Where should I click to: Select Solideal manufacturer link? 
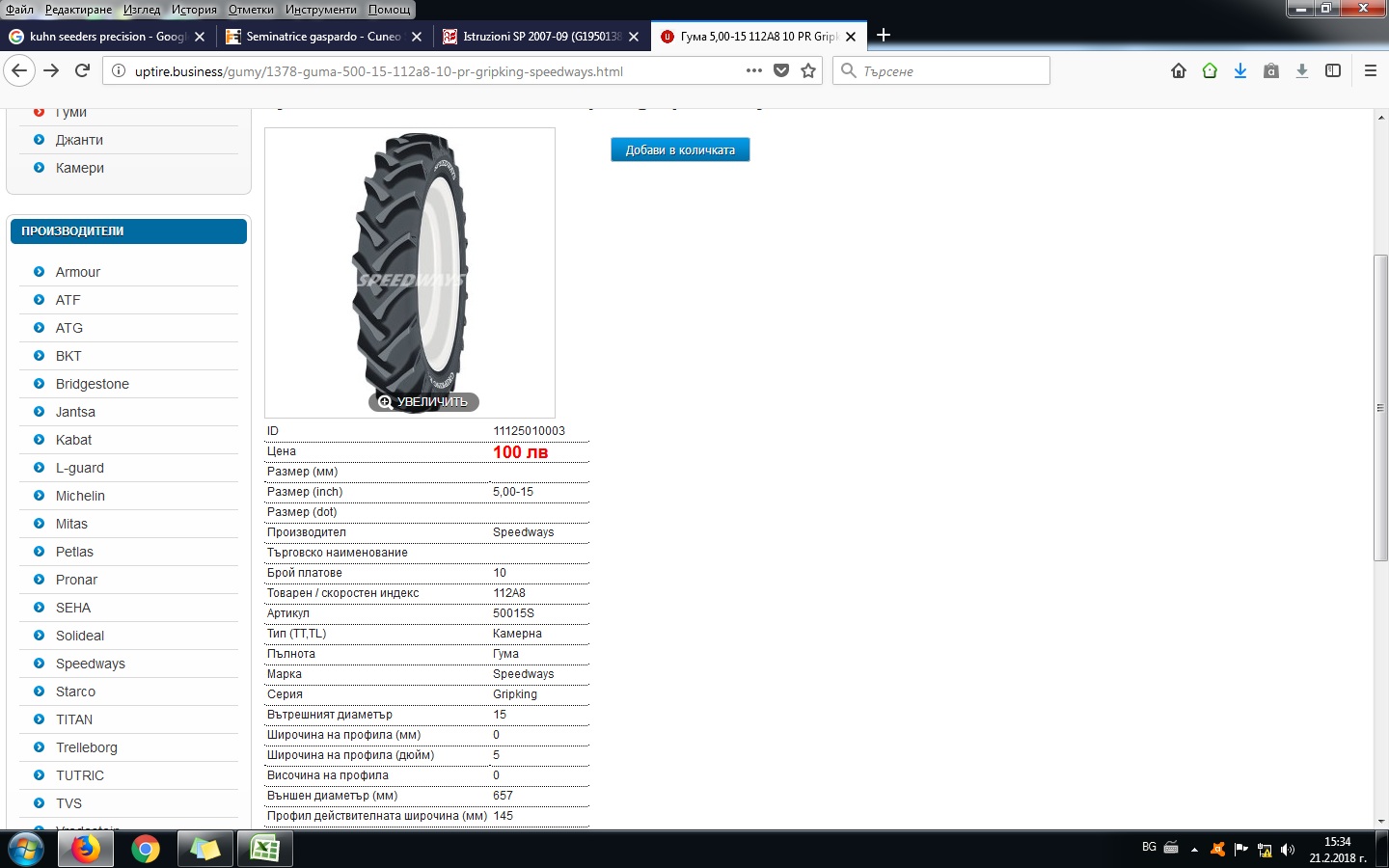click(x=80, y=636)
